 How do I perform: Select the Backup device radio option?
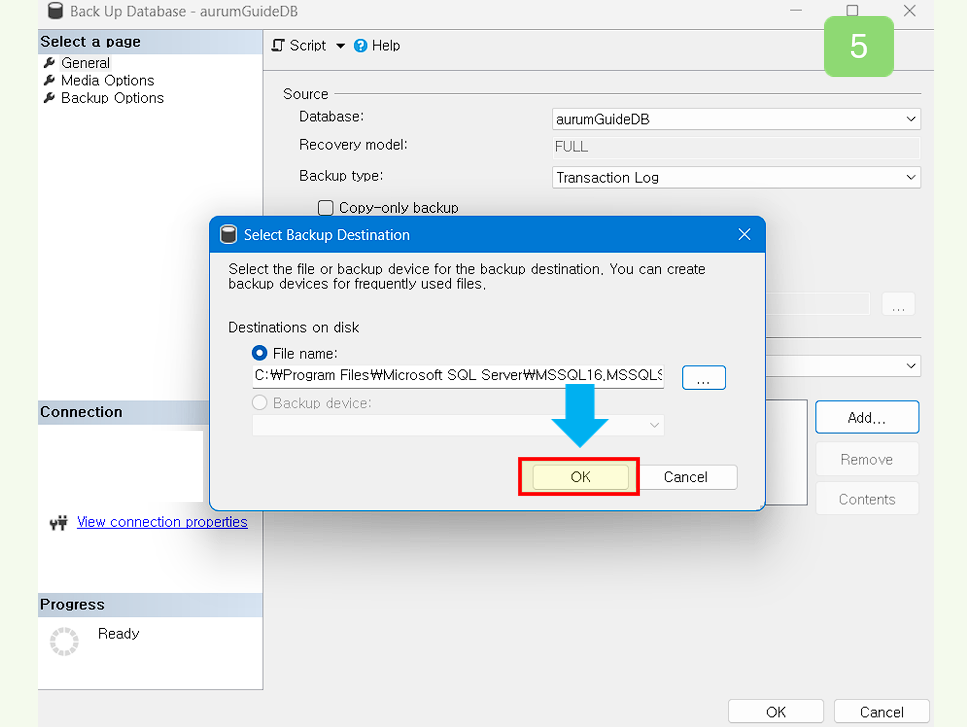coord(260,403)
